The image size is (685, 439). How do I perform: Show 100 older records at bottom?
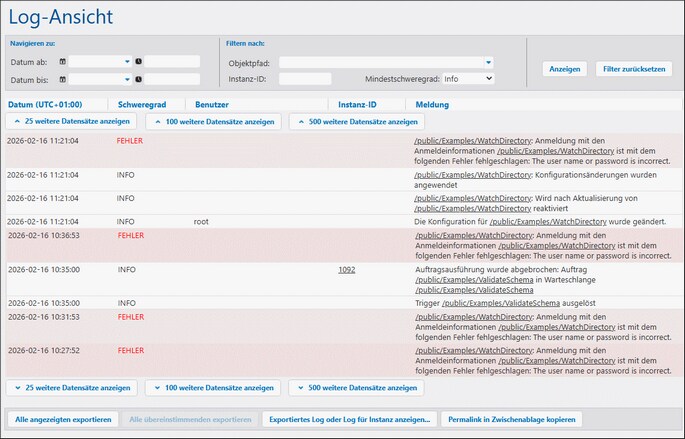pyautogui.click(x=213, y=388)
